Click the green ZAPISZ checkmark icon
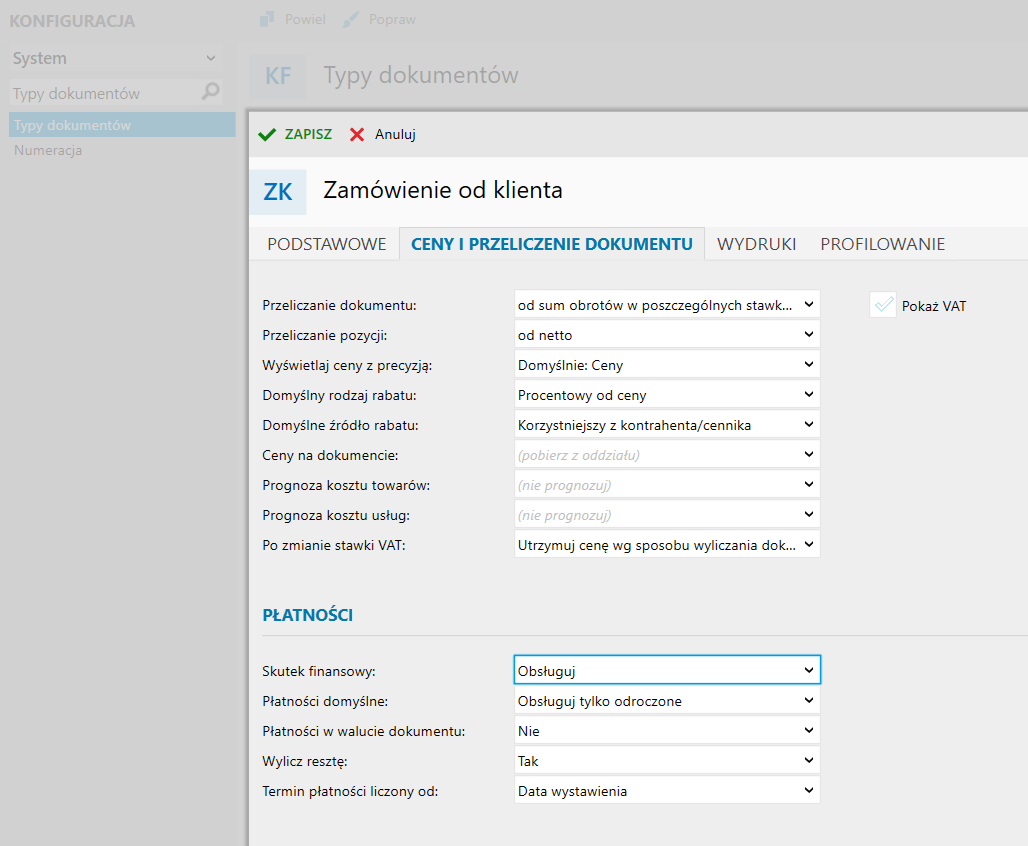Viewport: 1028px width, 846px height. pos(267,135)
